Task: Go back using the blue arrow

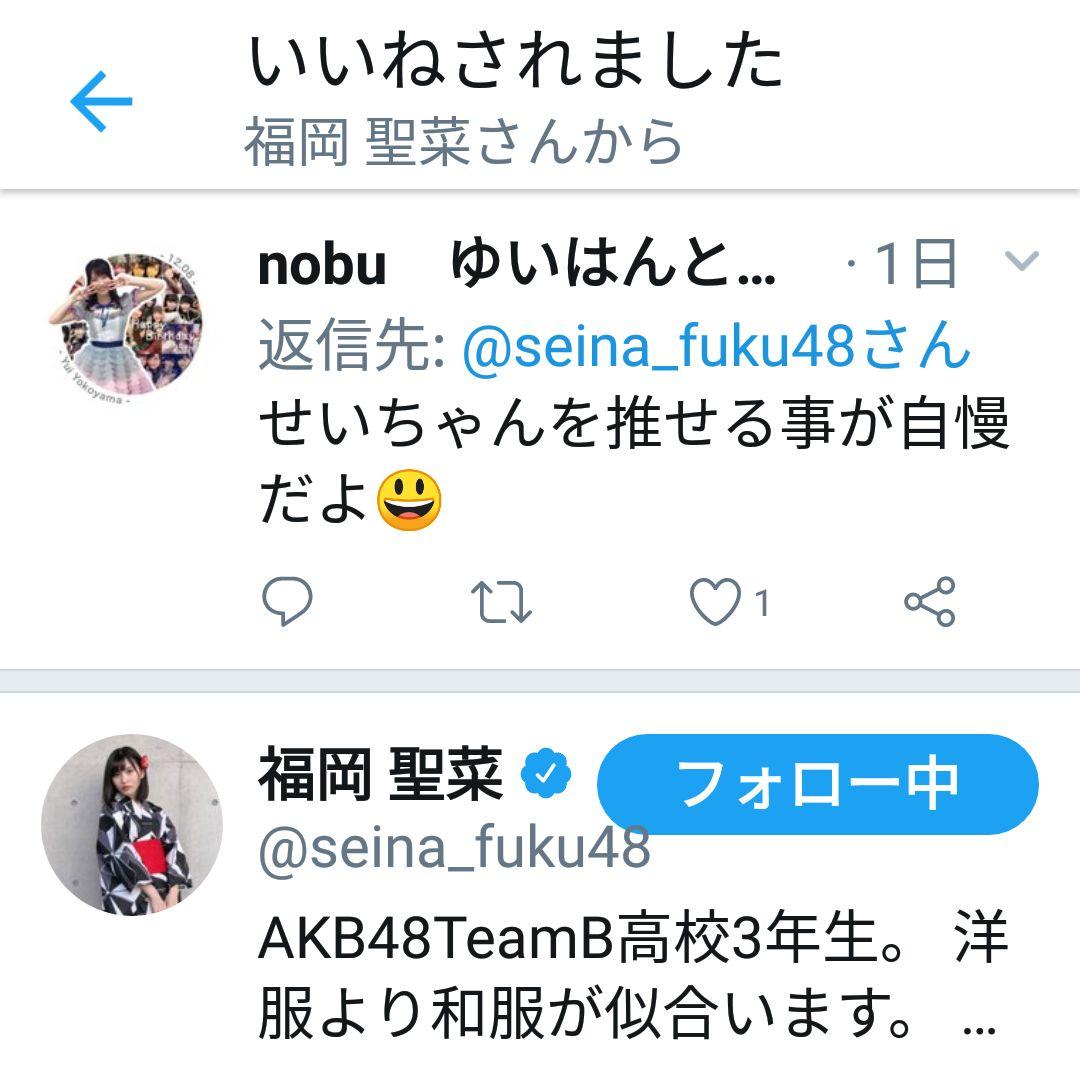Action: [101, 101]
